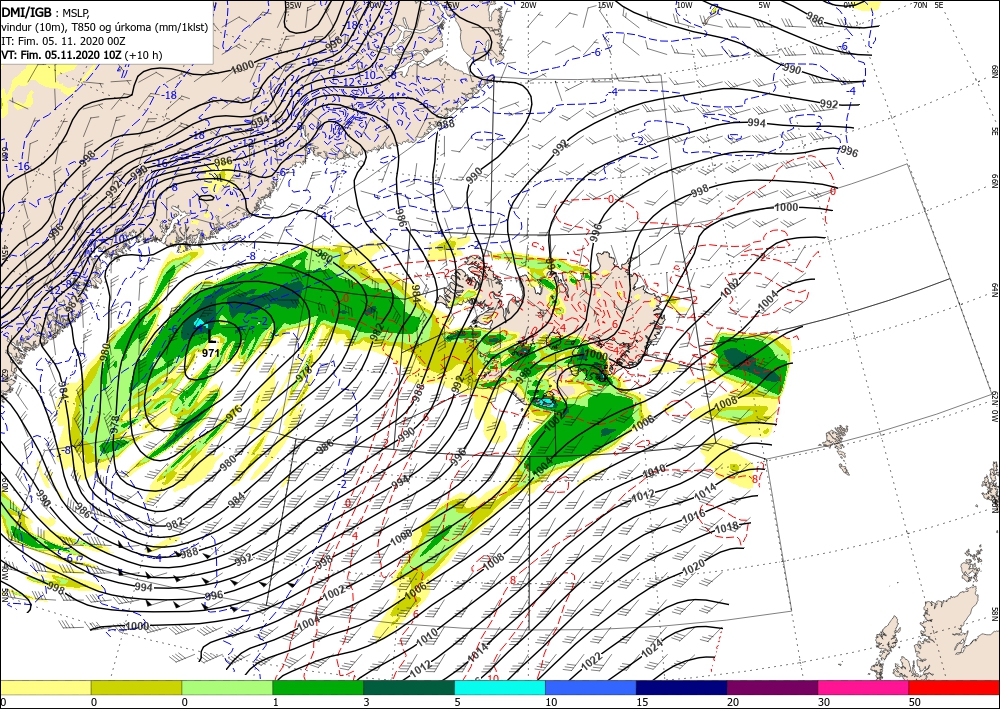Click the legend value 15
Screen dimensions: 1000x709
click(x=642, y=702)
